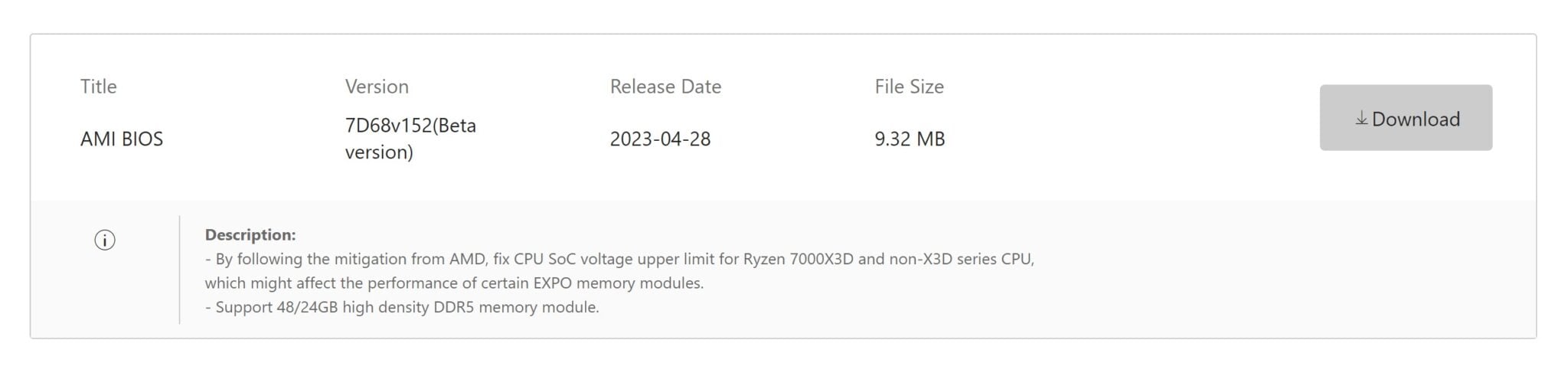The width and height of the screenshot is (1568, 373).
Task: Click the 7D68v152 beta version text
Action: pyautogui.click(x=410, y=139)
